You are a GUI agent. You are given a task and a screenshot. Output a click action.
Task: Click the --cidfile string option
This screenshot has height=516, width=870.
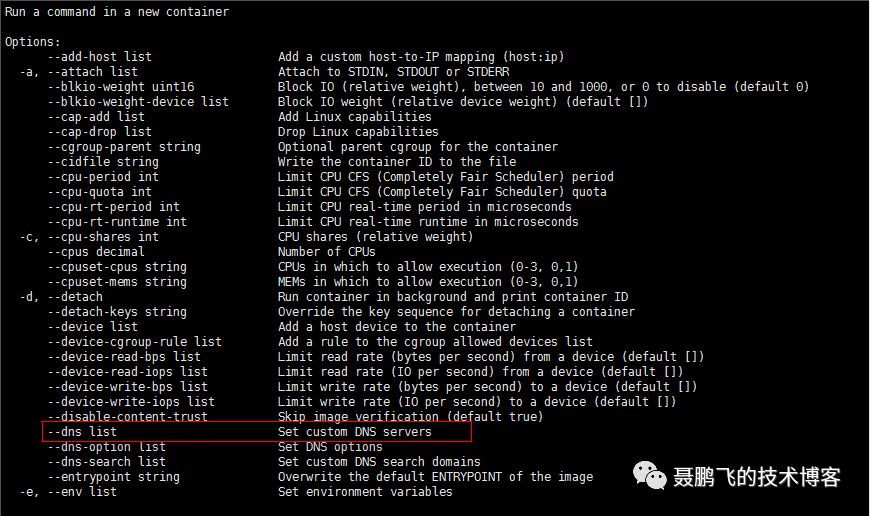tap(103, 161)
